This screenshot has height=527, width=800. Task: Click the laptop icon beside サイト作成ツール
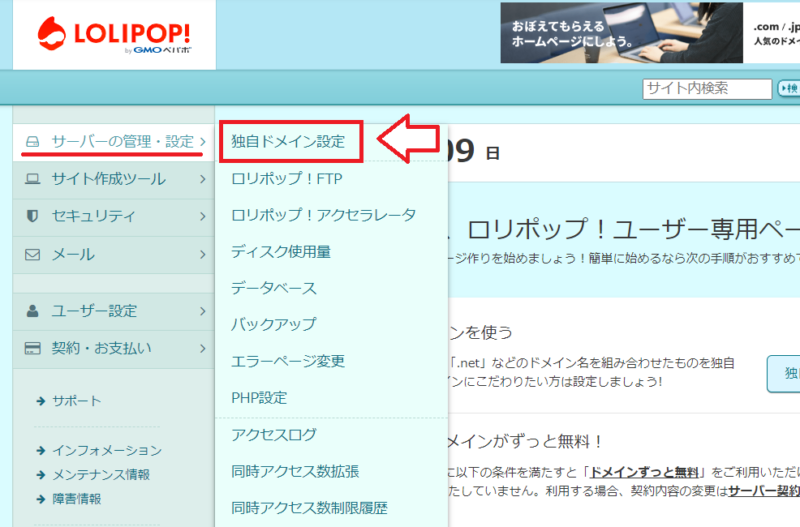click(32, 179)
